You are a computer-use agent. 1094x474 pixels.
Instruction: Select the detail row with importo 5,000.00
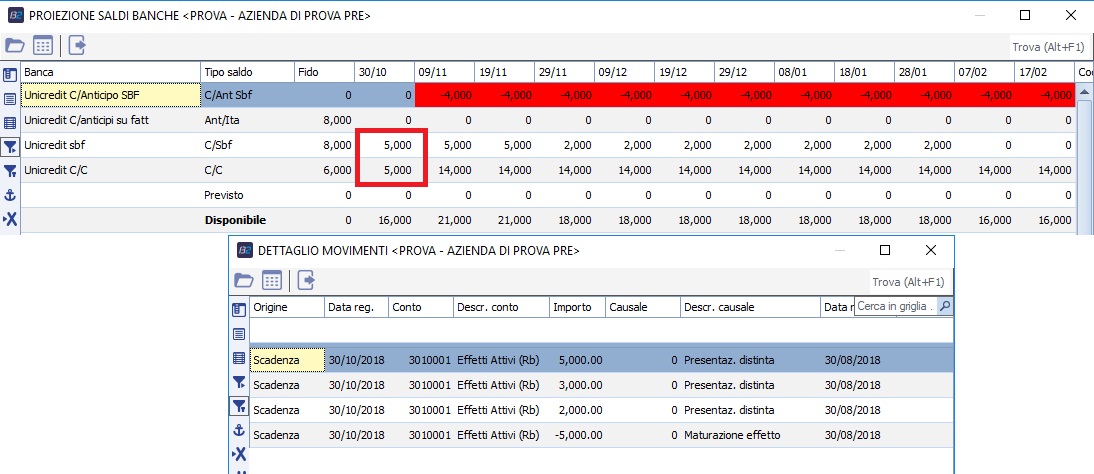coord(601,360)
